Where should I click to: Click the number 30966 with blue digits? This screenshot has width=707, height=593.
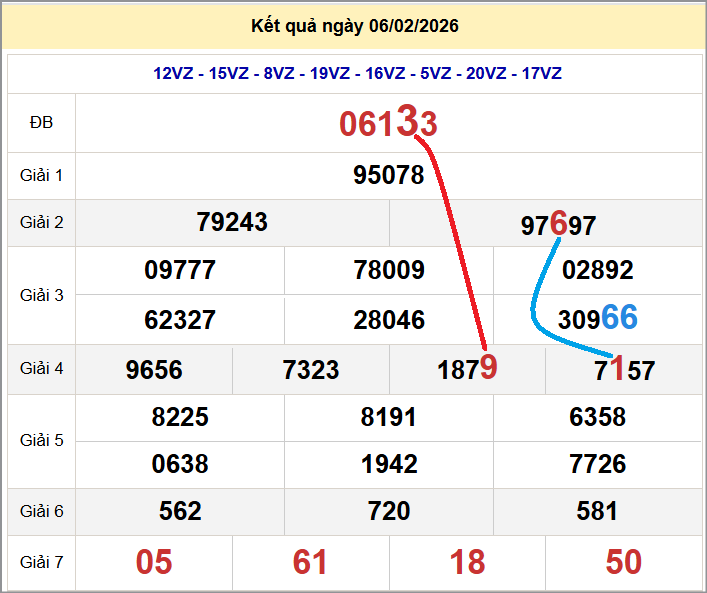(x=597, y=319)
